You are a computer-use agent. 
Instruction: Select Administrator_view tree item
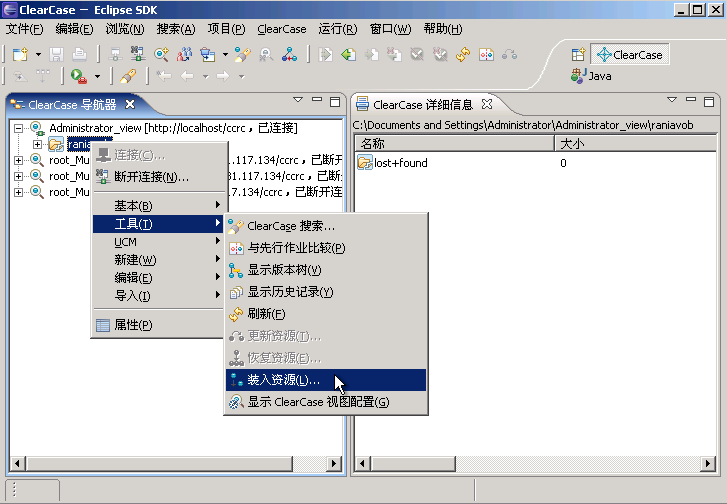coord(173,128)
